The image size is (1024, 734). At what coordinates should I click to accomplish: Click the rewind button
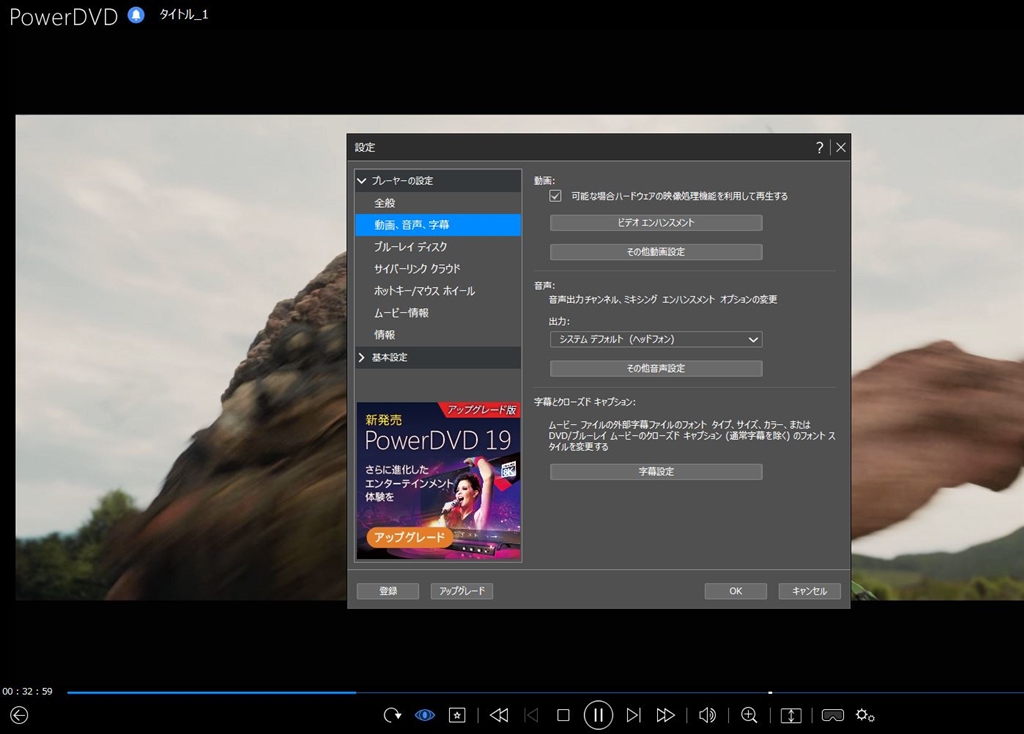[x=499, y=715]
